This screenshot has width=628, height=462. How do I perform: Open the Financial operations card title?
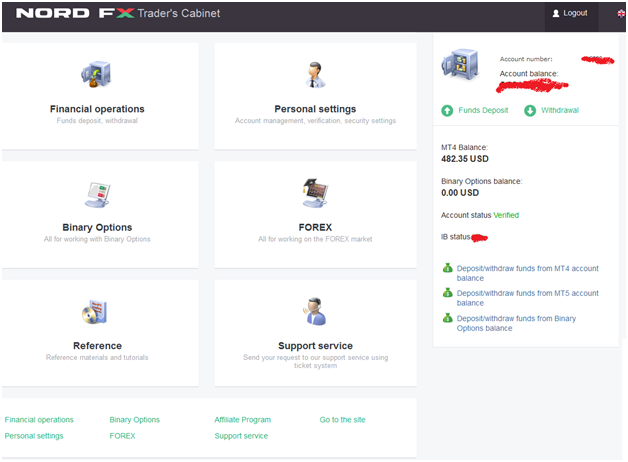click(x=97, y=109)
